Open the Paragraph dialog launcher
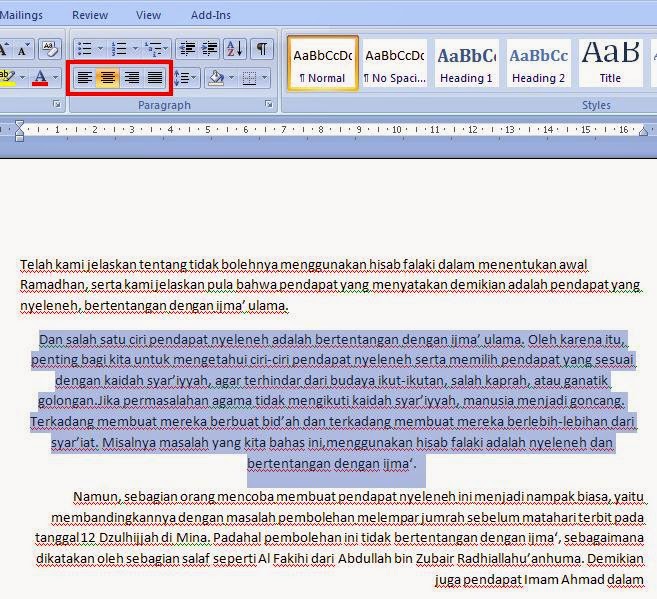Screen dimensions: 657x599 (x=269, y=104)
